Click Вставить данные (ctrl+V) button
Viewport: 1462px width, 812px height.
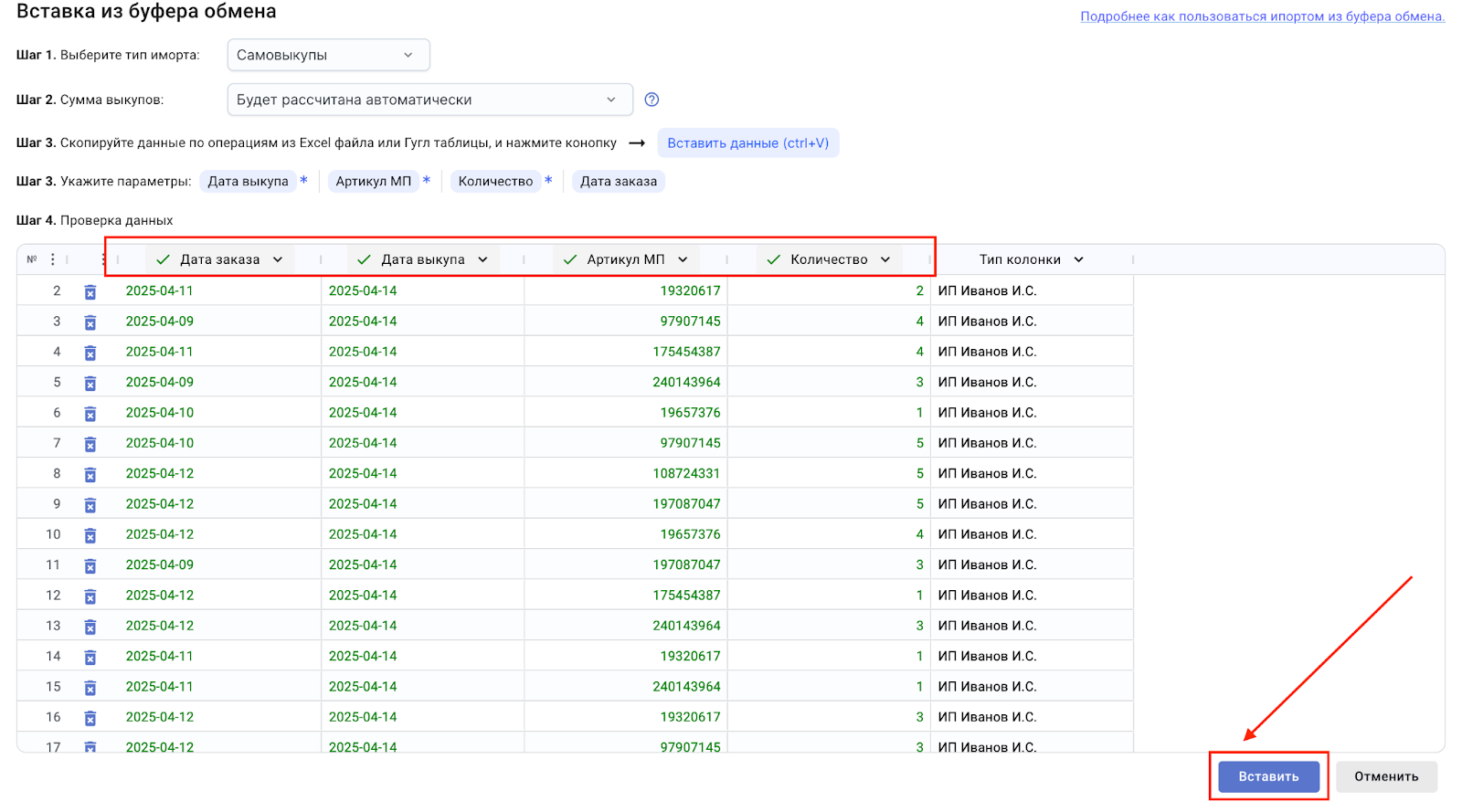pyautogui.click(x=747, y=142)
